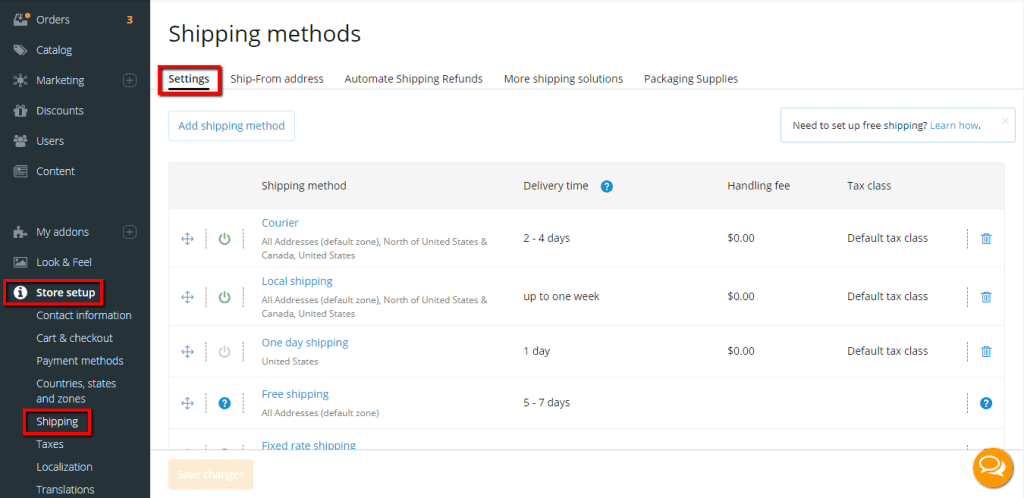Click the Courier move handle icon
Screen dimensions: 1024x498
(187, 239)
